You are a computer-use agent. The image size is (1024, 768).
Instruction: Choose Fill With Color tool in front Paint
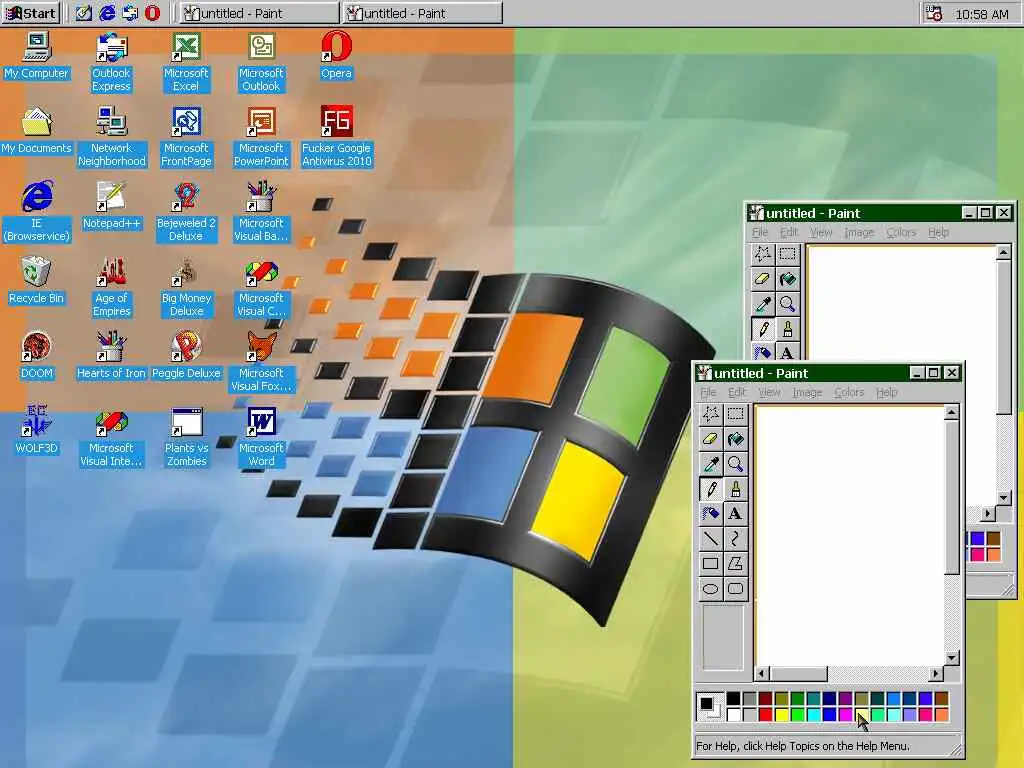pos(735,439)
